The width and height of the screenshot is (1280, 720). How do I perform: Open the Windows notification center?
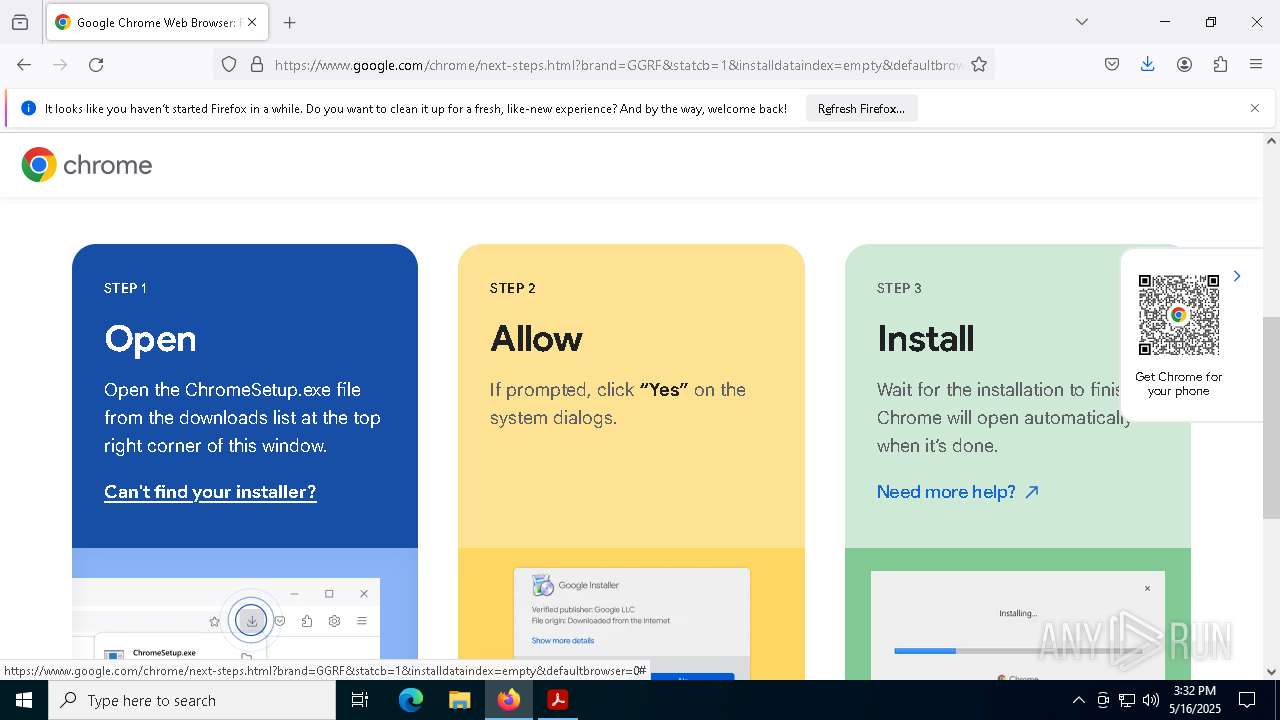[1247, 700]
